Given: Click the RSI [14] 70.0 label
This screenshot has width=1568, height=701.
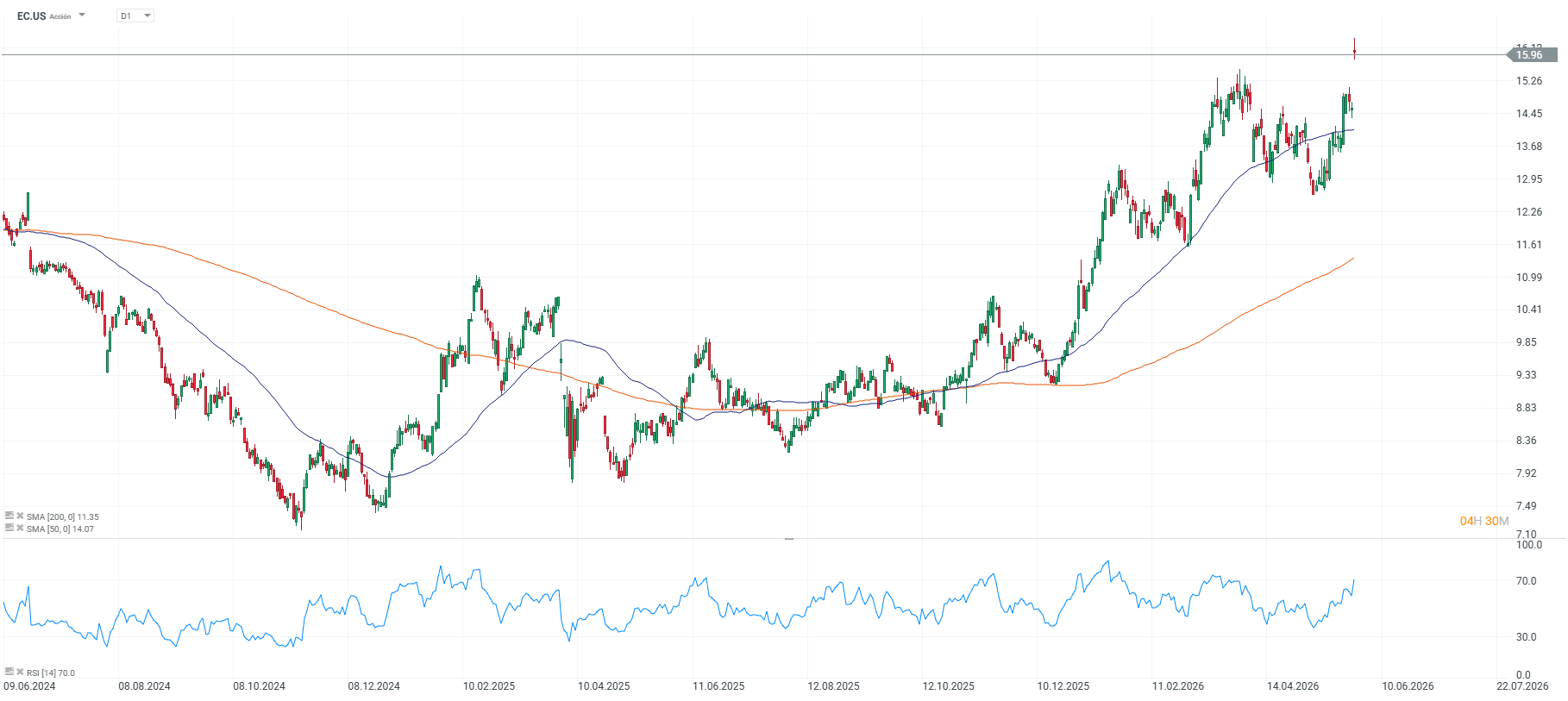Looking at the screenshot, I should [51, 673].
